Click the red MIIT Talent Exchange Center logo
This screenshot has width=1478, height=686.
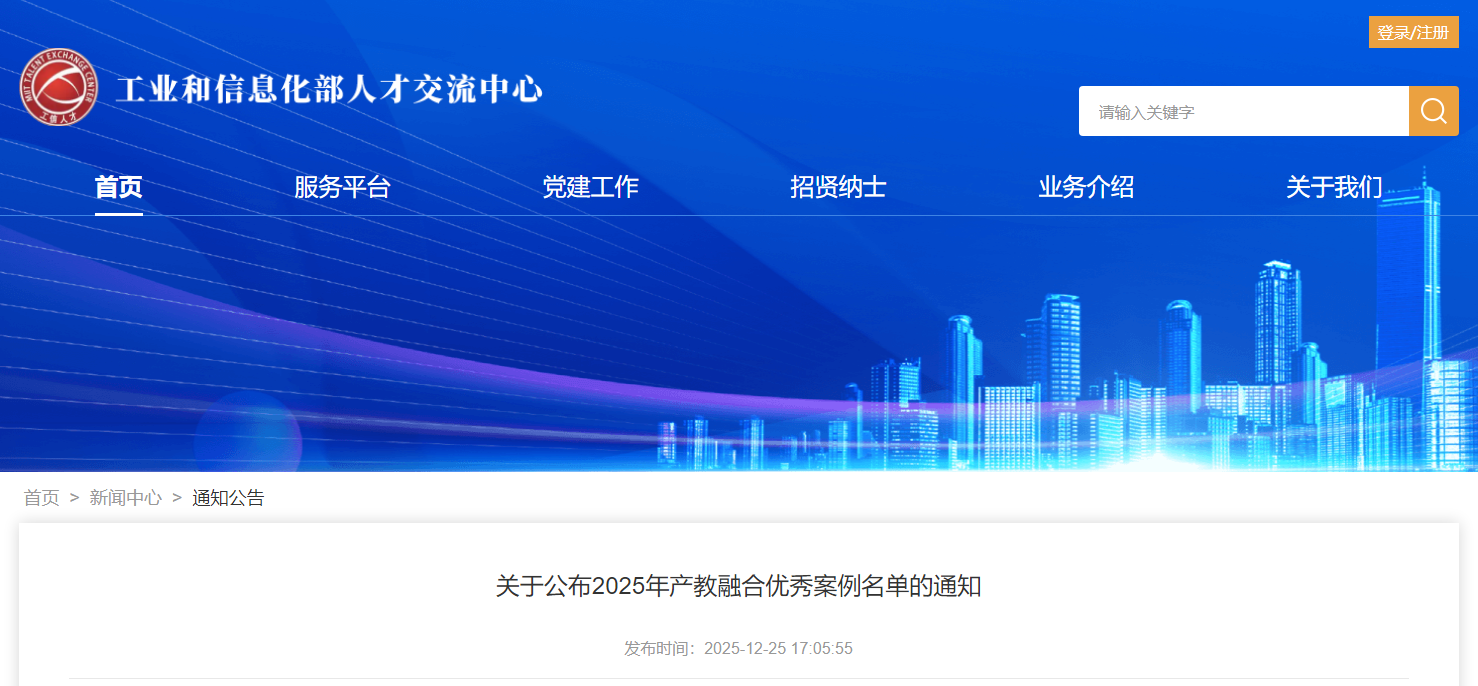pos(60,88)
